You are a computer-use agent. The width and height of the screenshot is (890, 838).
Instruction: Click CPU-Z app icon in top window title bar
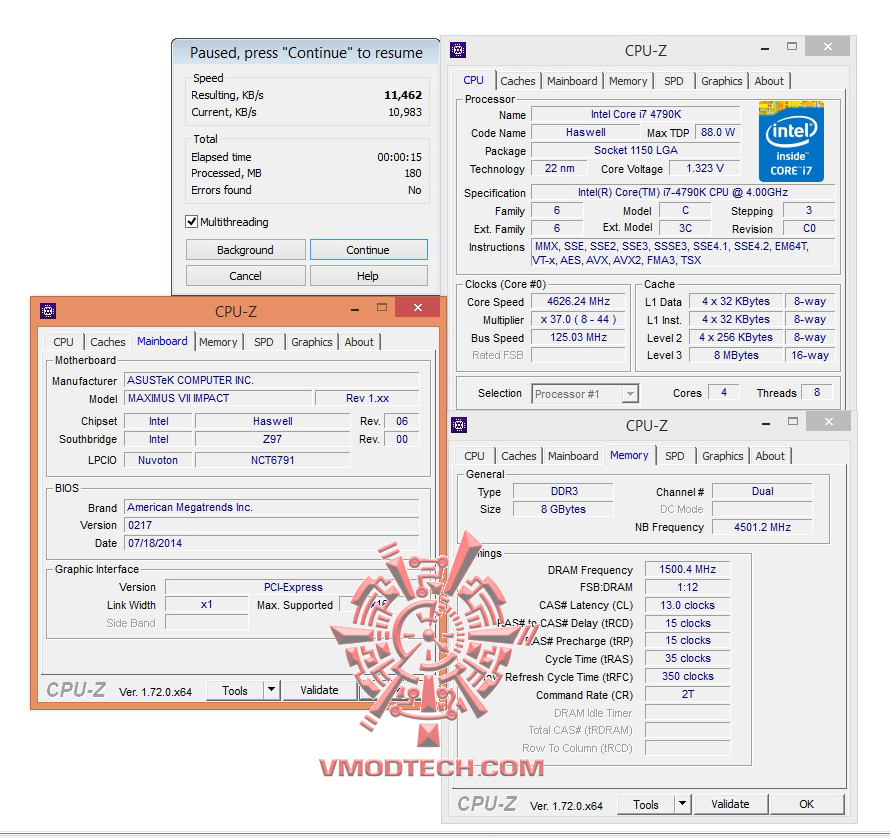click(x=458, y=50)
